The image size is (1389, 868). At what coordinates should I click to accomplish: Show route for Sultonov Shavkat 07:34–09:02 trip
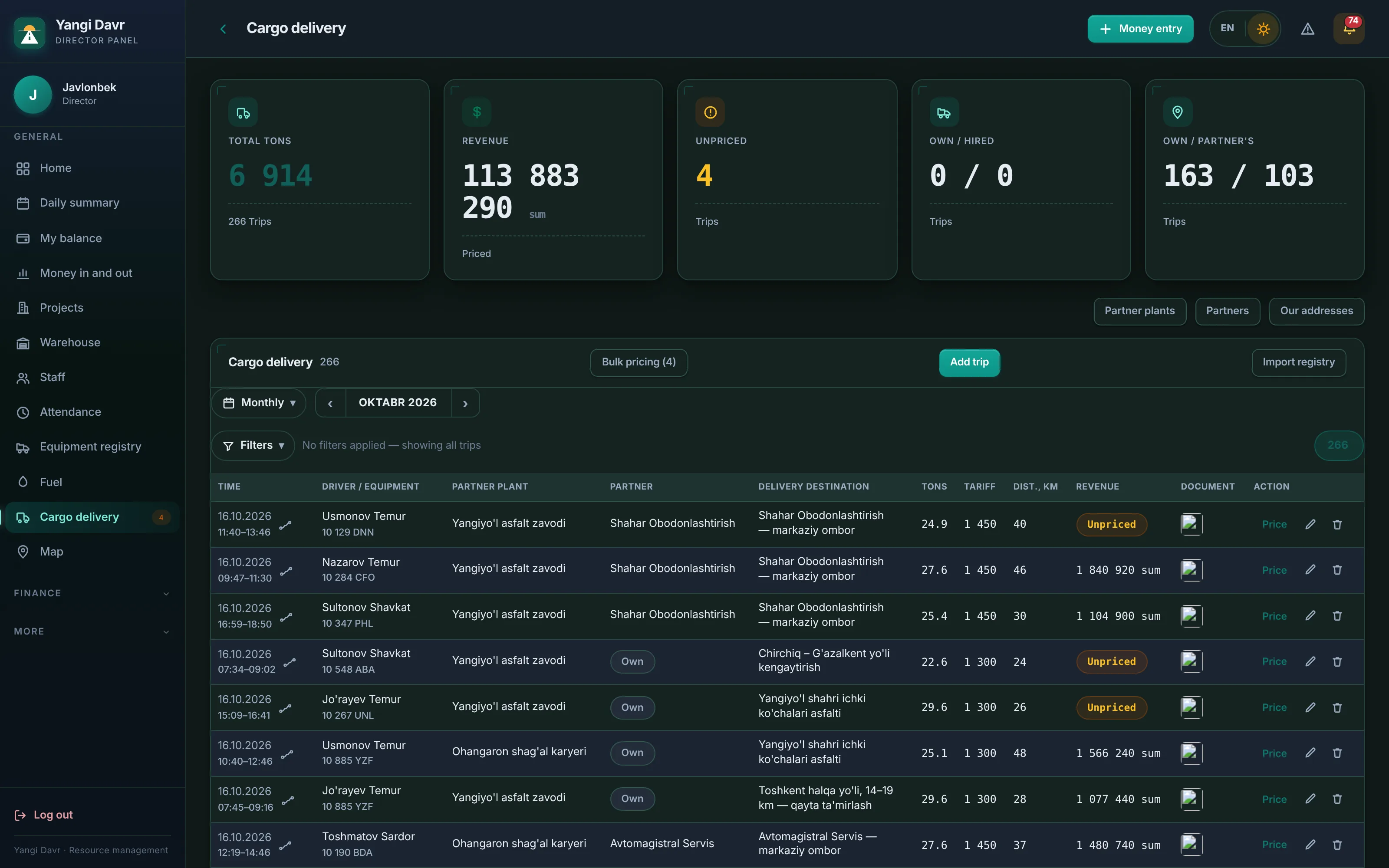289,662
